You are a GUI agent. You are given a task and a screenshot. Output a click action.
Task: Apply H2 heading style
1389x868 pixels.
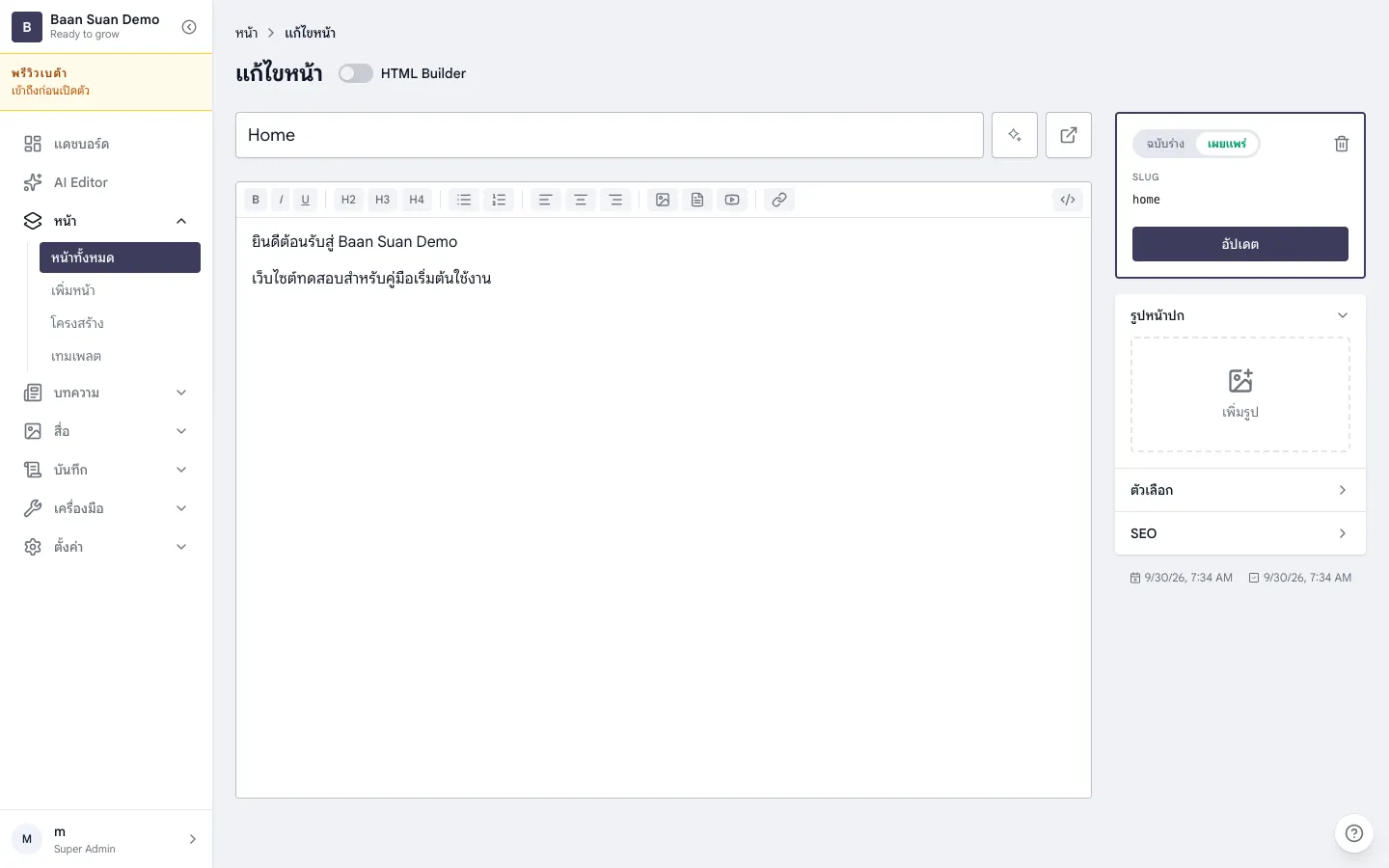click(x=348, y=200)
